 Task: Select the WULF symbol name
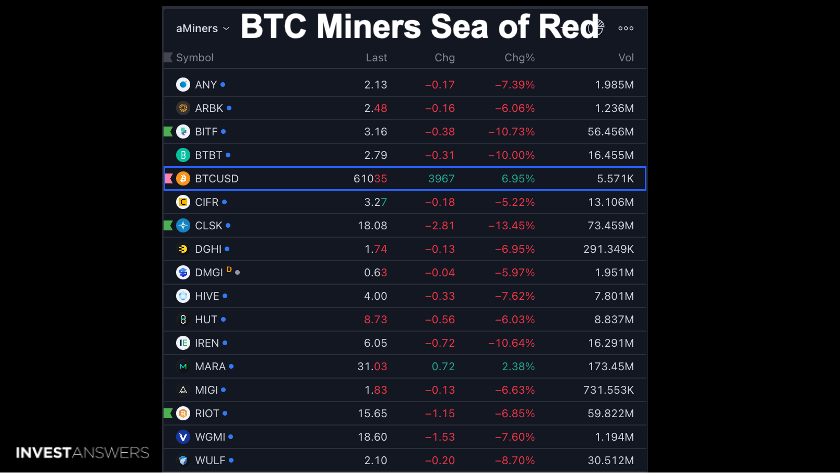click(210, 460)
